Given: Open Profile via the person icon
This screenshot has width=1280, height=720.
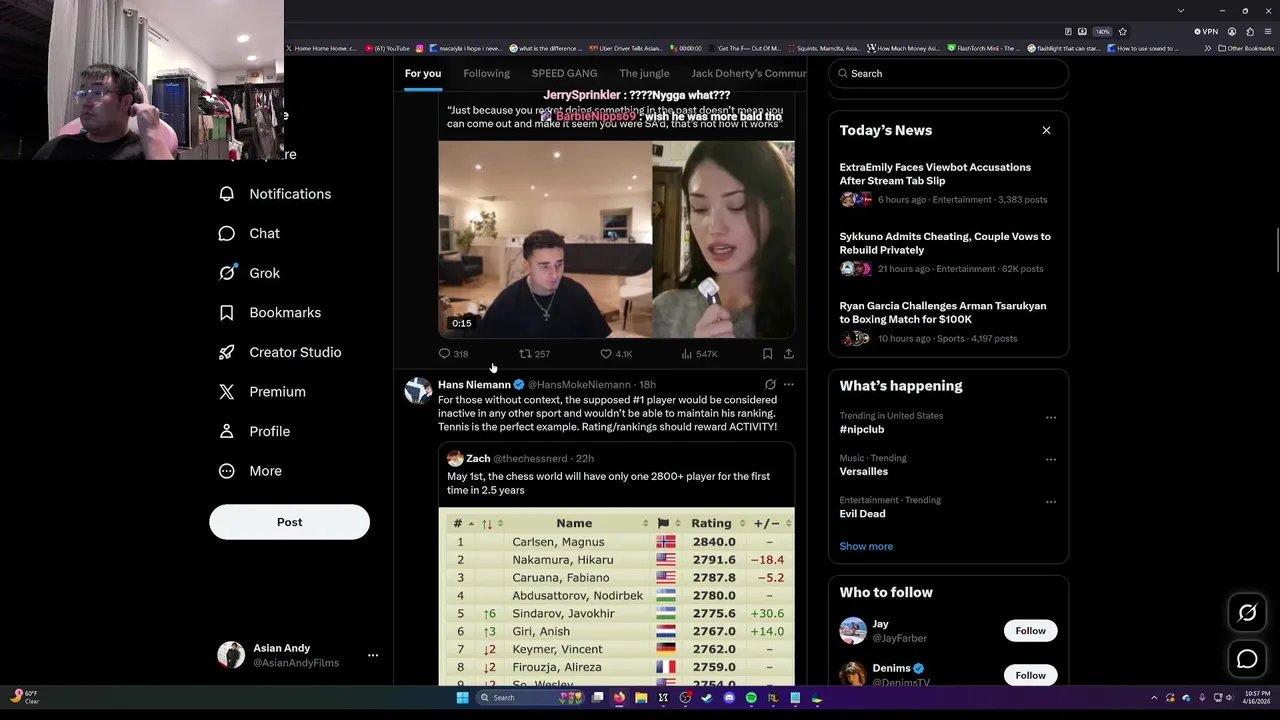Looking at the screenshot, I should click(227, 431).
